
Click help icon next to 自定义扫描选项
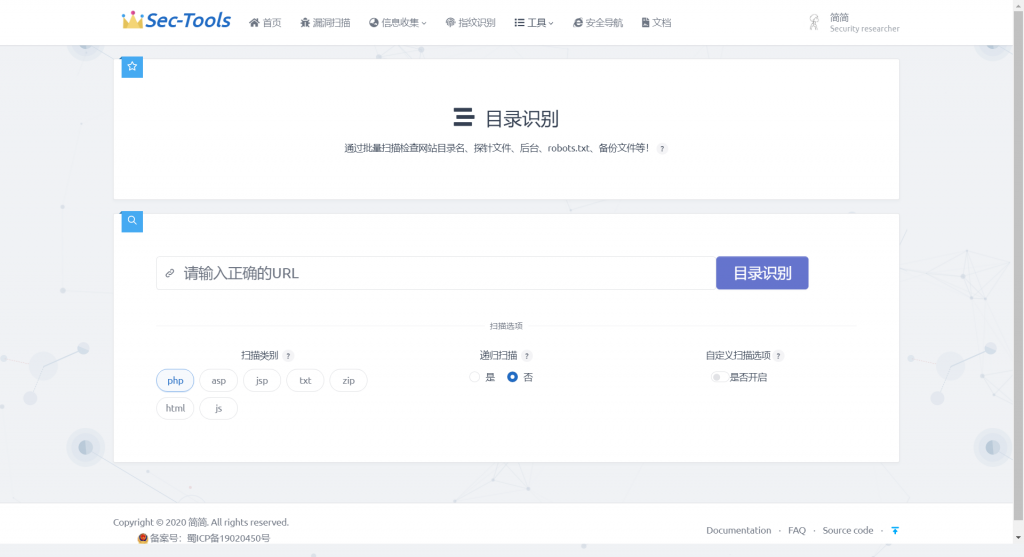(778, 356)
